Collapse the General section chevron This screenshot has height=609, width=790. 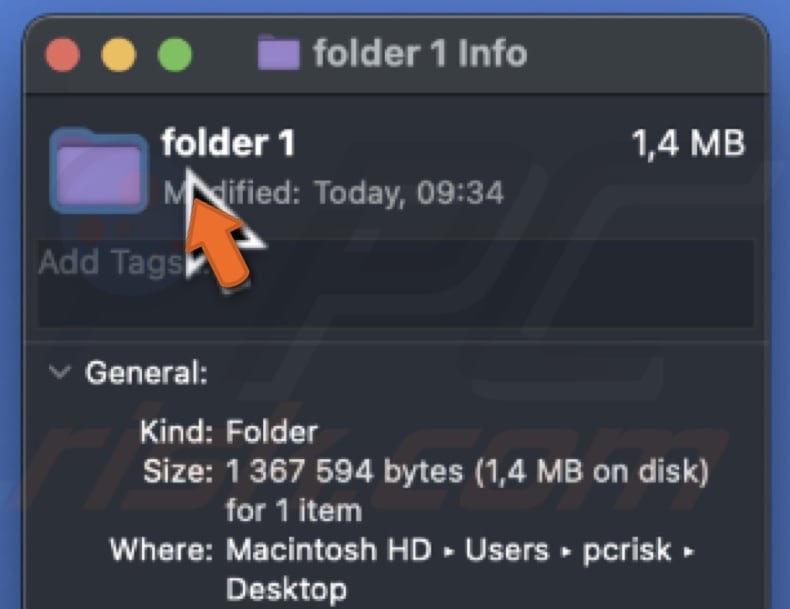(x=60, y=373)
